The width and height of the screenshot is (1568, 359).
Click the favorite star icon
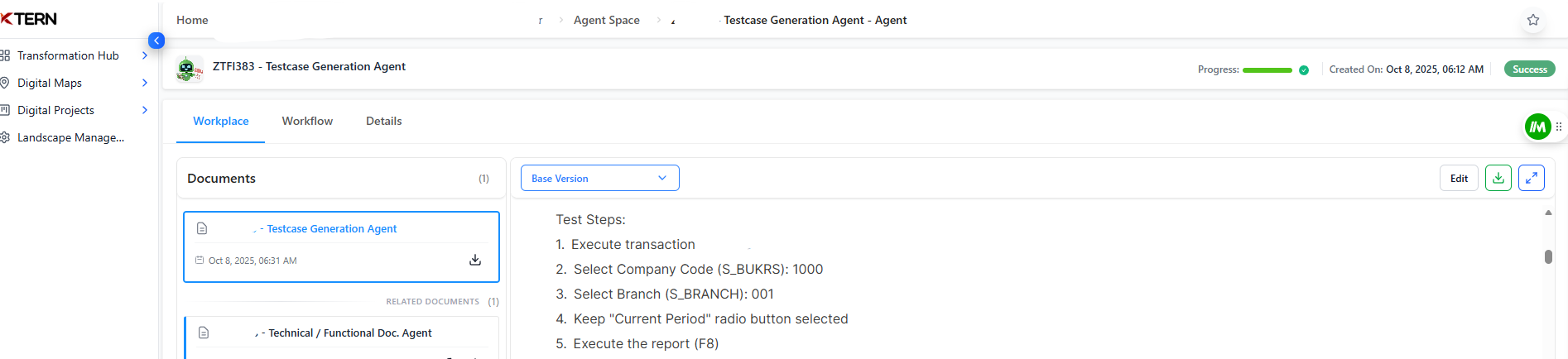(1532, 20)
